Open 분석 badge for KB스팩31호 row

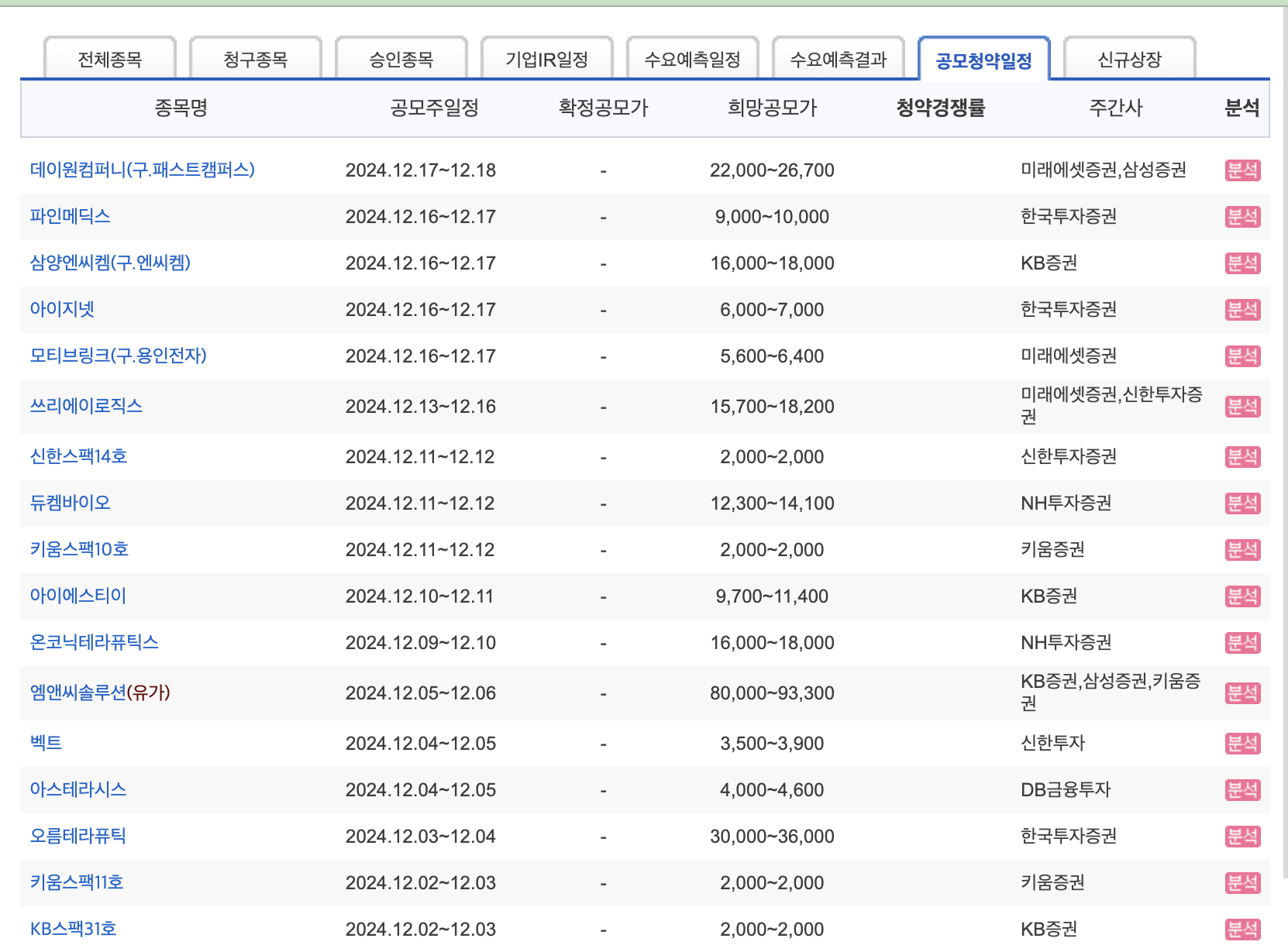click(x=1242, y=930)
